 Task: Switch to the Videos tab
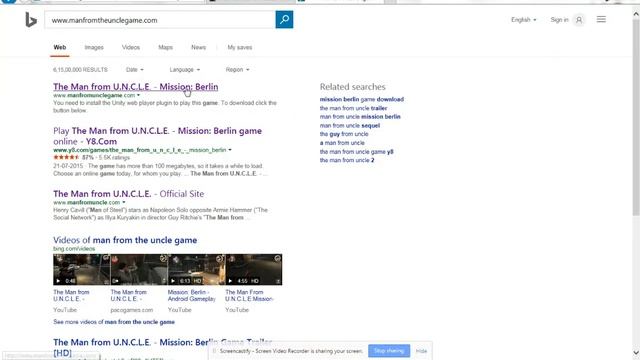coord(131,47)
